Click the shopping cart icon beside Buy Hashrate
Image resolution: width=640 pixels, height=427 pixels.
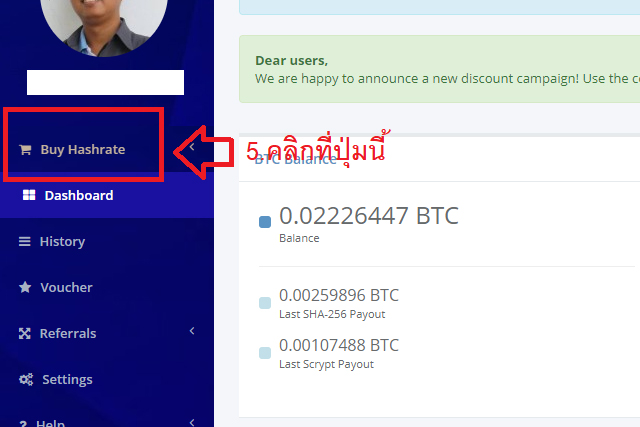pos(25,150)
